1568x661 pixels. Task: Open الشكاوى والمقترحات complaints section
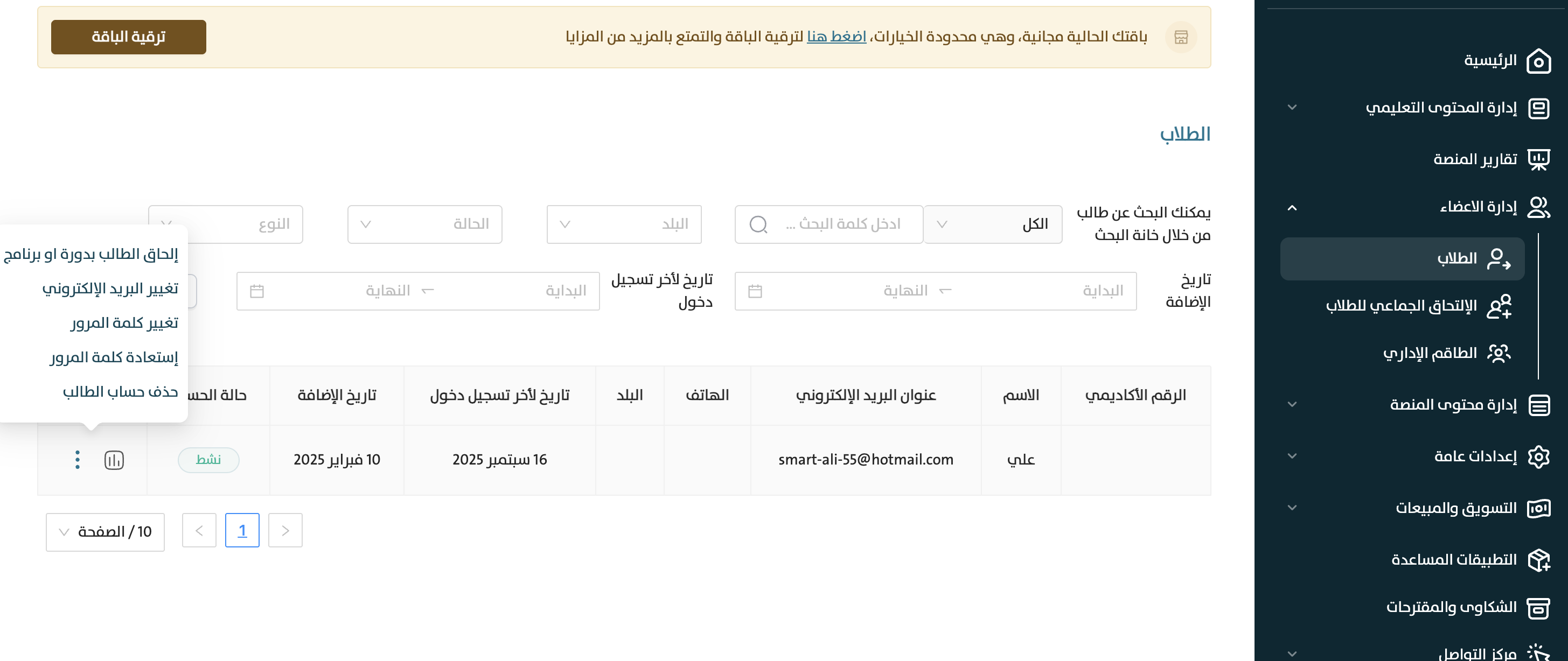pos(1451,607)
